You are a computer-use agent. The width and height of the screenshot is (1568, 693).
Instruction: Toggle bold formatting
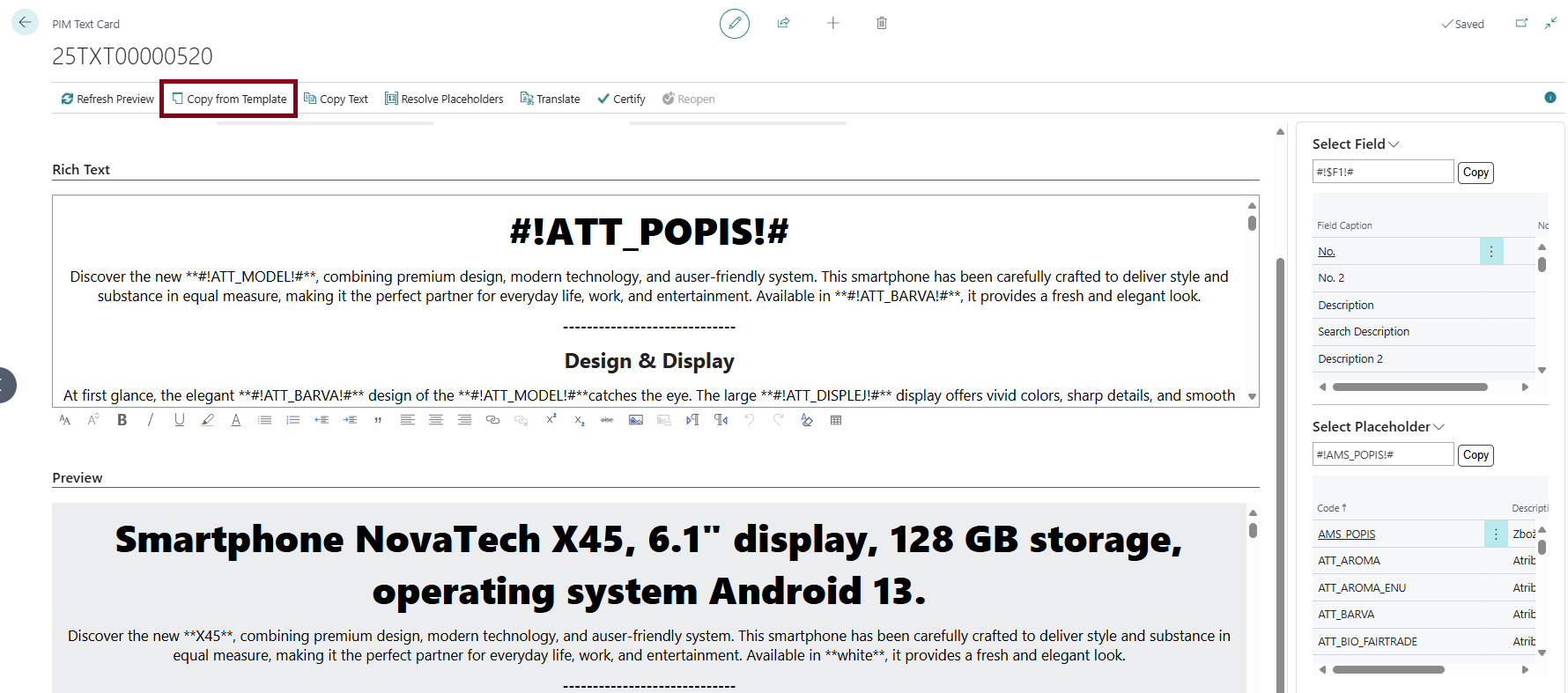point(122,420)
